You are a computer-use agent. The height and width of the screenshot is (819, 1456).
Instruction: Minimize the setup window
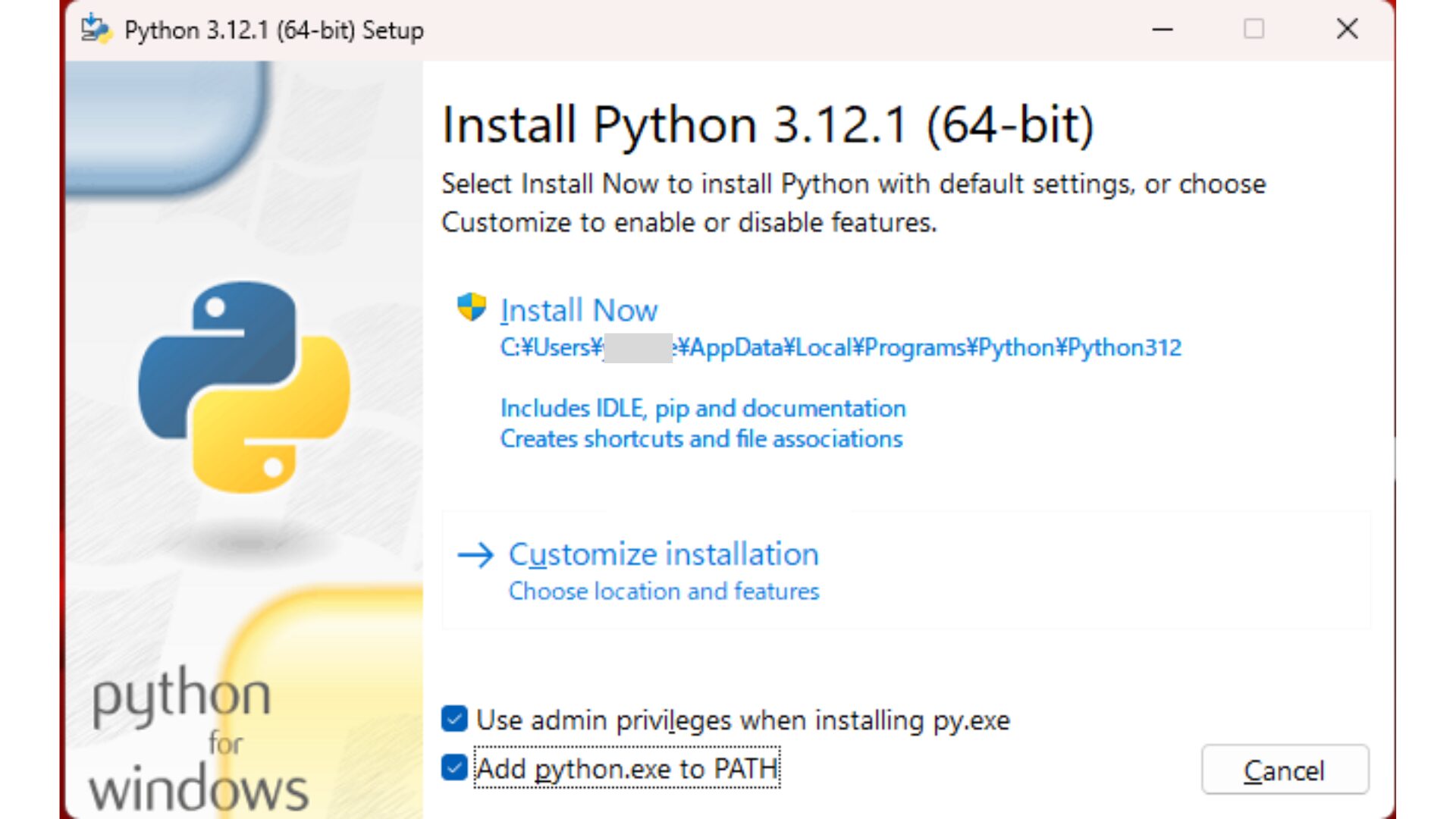click(1162, 30)
